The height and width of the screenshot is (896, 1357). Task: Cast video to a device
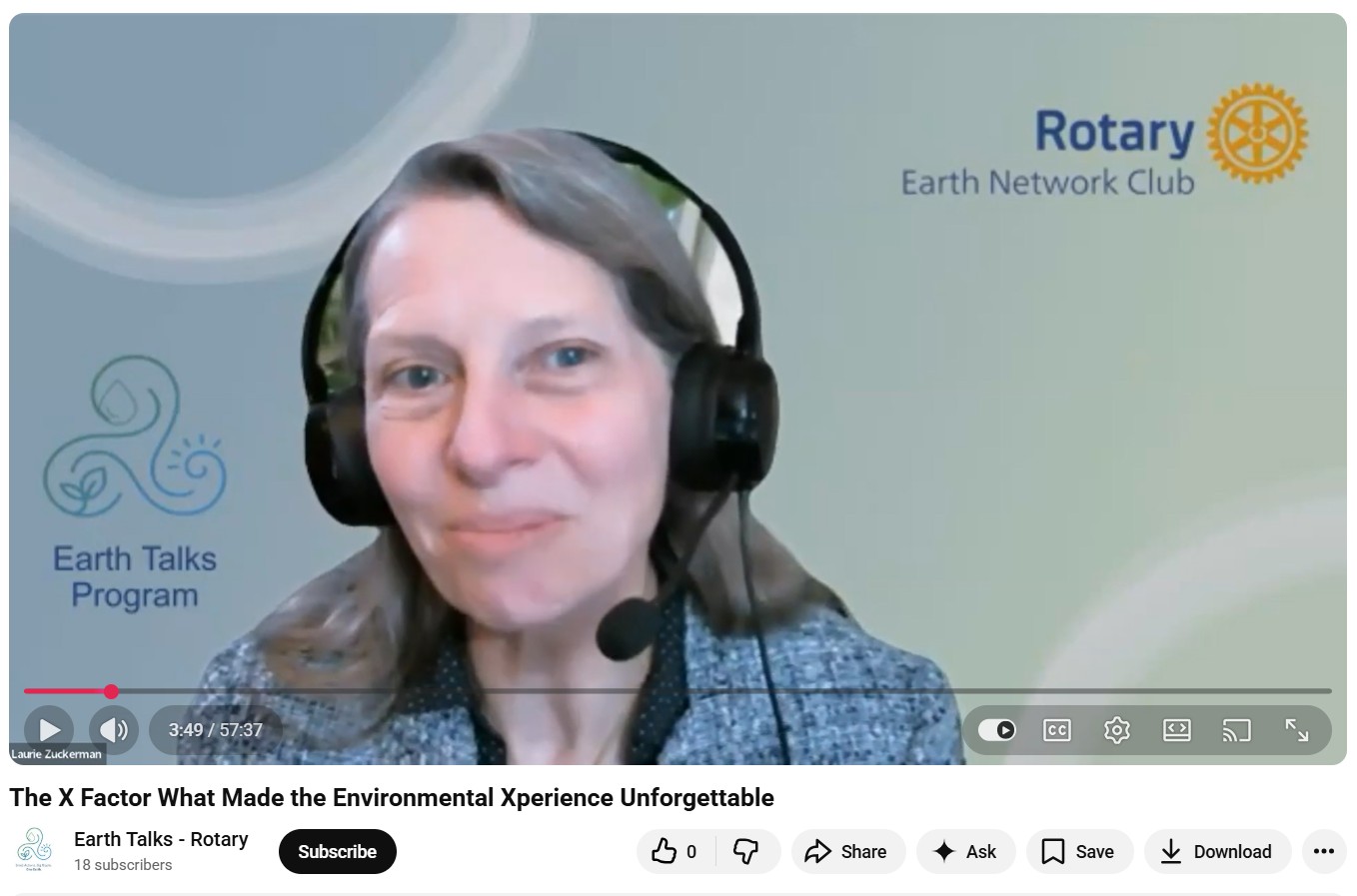point(1237,730)
